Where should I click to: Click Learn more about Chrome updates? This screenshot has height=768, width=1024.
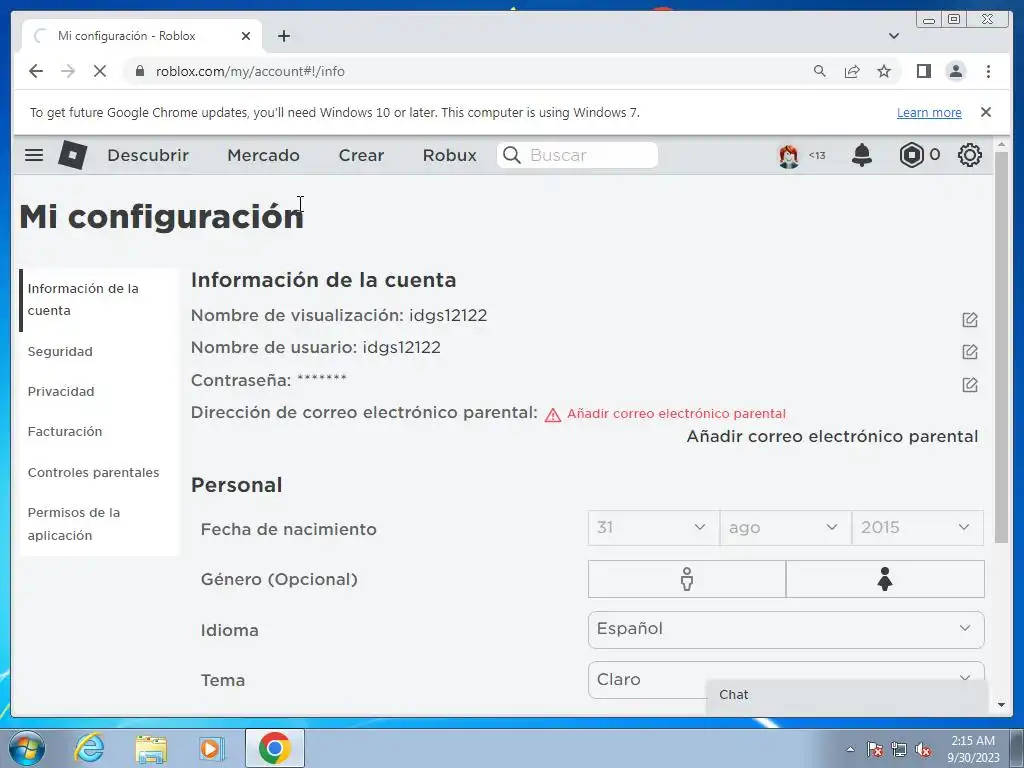point(929,112)
